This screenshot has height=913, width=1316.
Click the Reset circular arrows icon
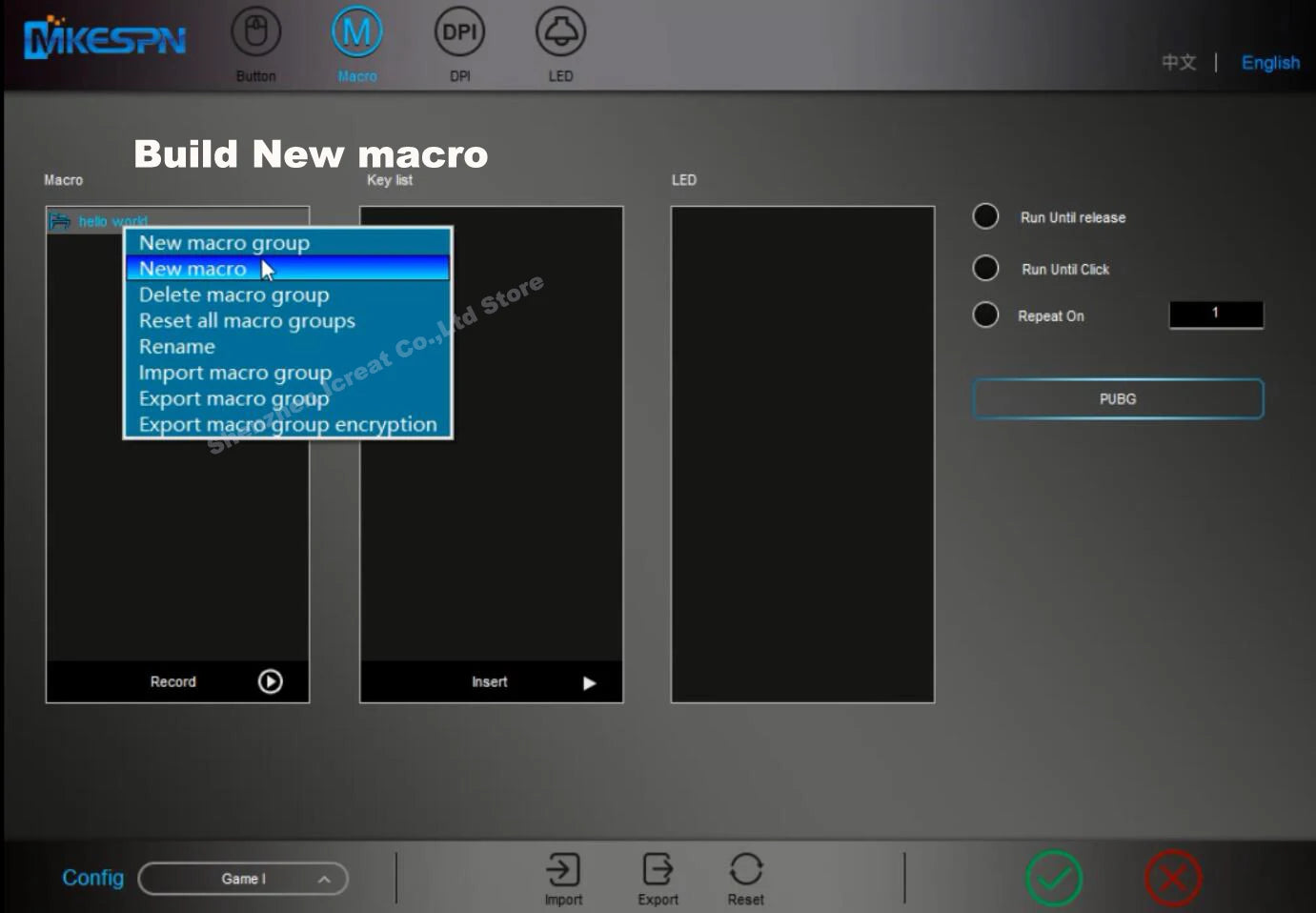tap(745, 870)
